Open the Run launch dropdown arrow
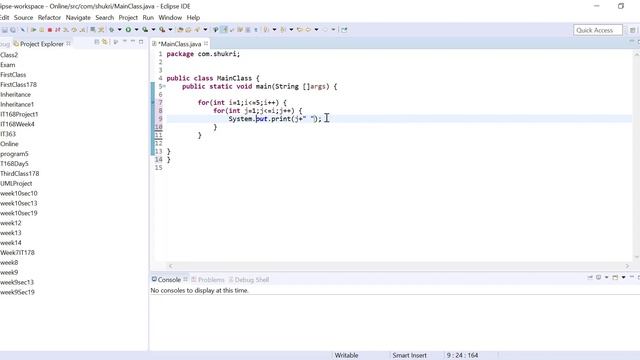 coord(136,30)
